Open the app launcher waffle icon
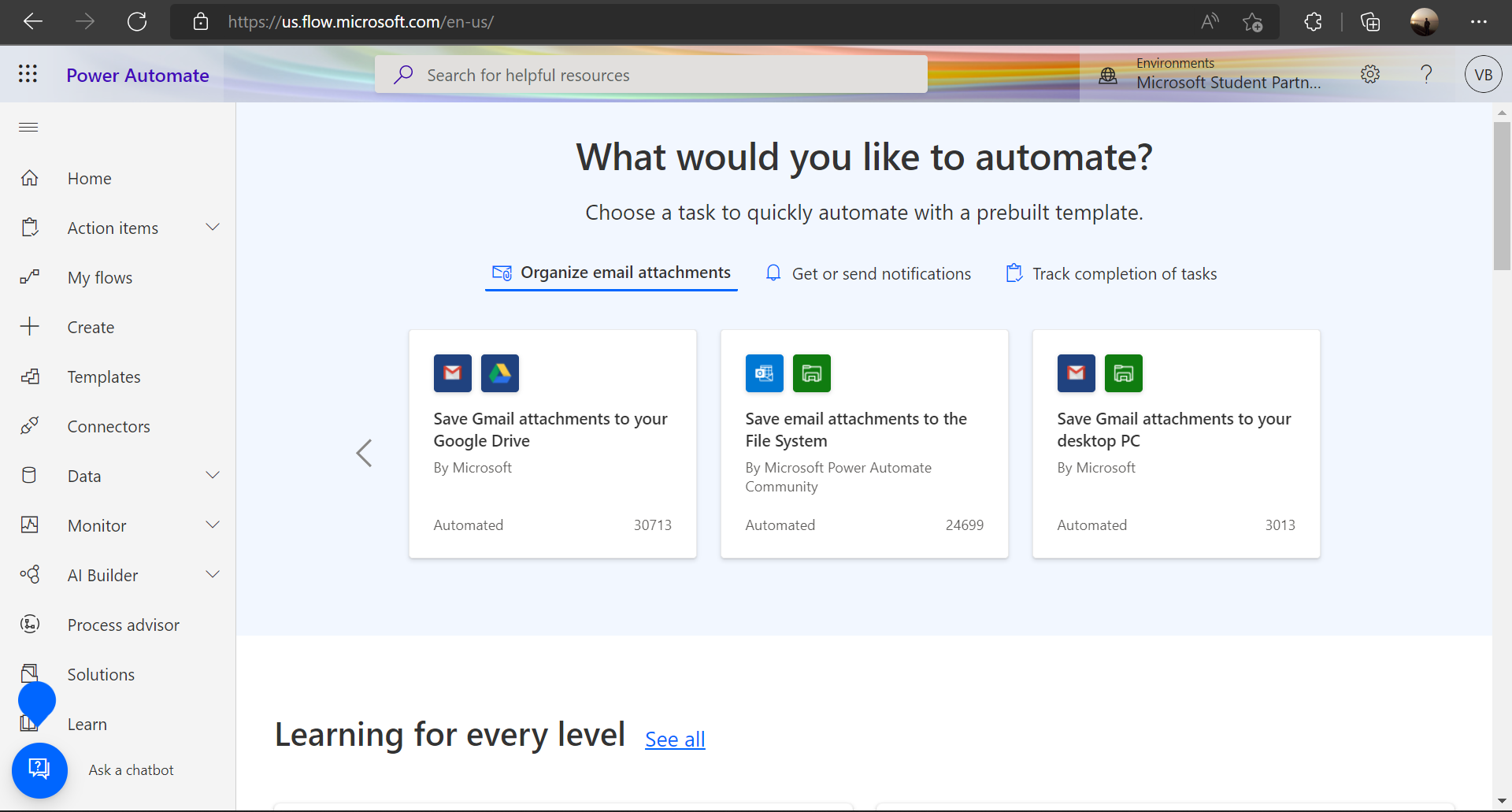 click(x=28, y=74)
